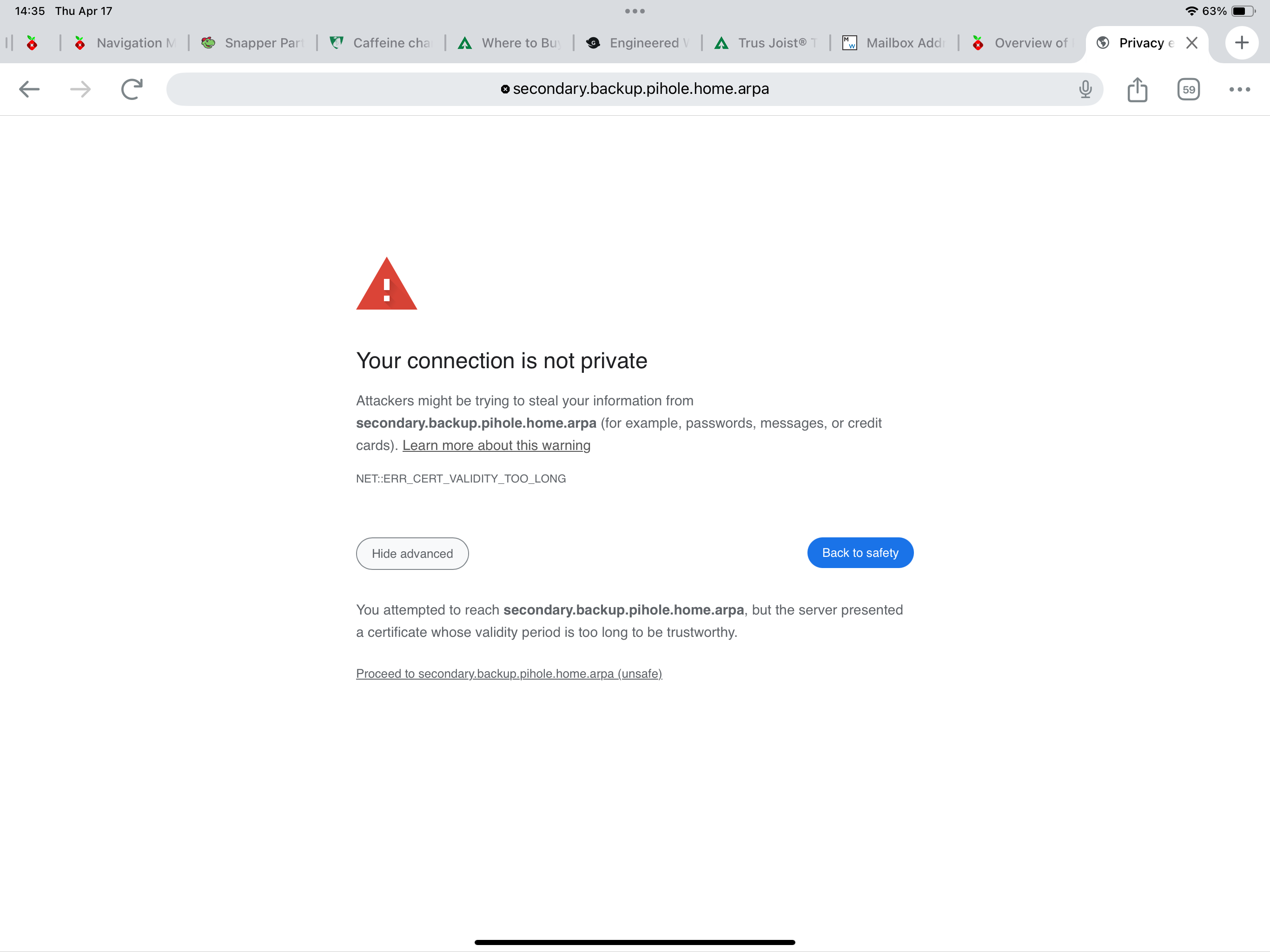Click the not-secure icon in the address bar

[x=505, y=89]
